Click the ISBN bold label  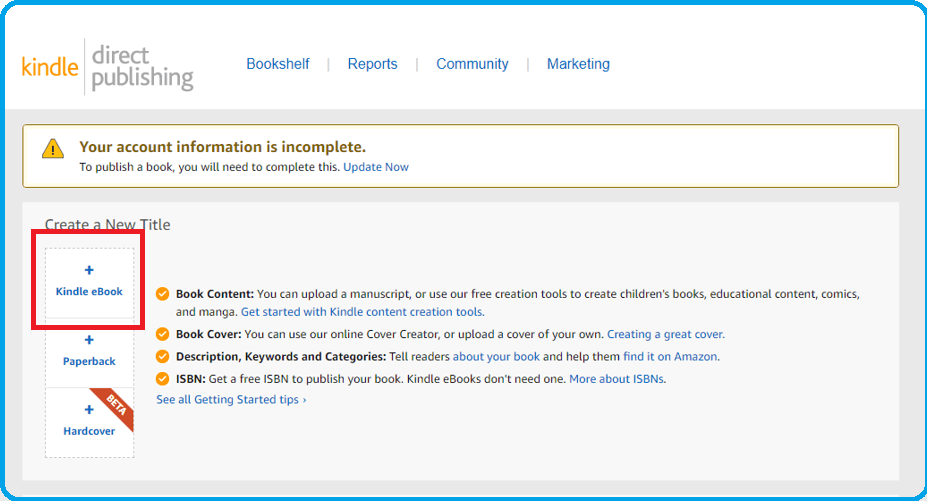point(190,379)
